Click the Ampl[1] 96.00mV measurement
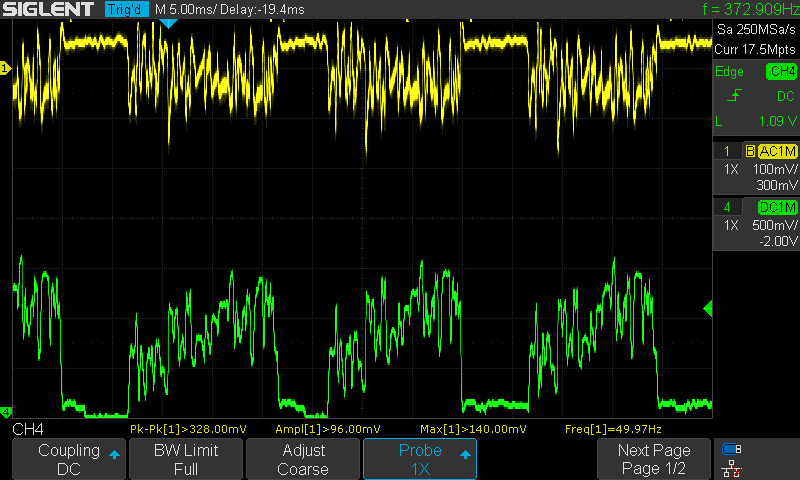Screen dimensions: 800x480 click(328, 429)
